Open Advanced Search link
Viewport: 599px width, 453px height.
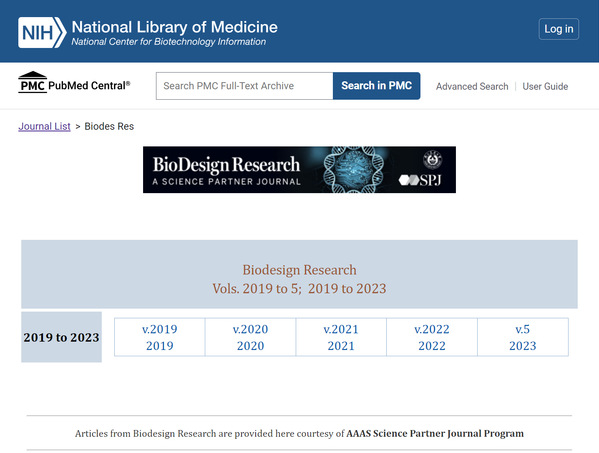pyautogui.click(x=472, y=86)
